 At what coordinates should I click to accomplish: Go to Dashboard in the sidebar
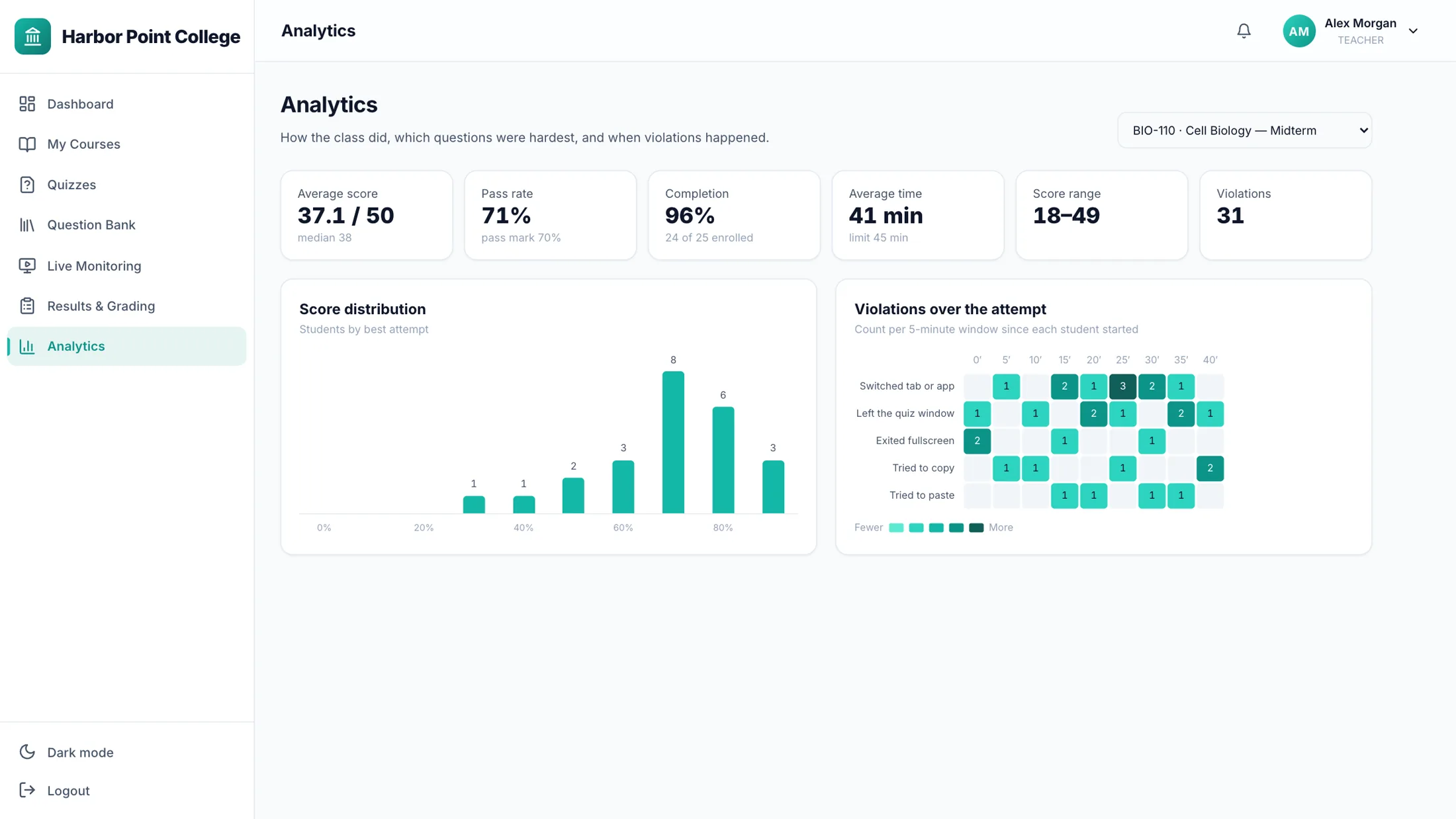click(x=127, y=104)
